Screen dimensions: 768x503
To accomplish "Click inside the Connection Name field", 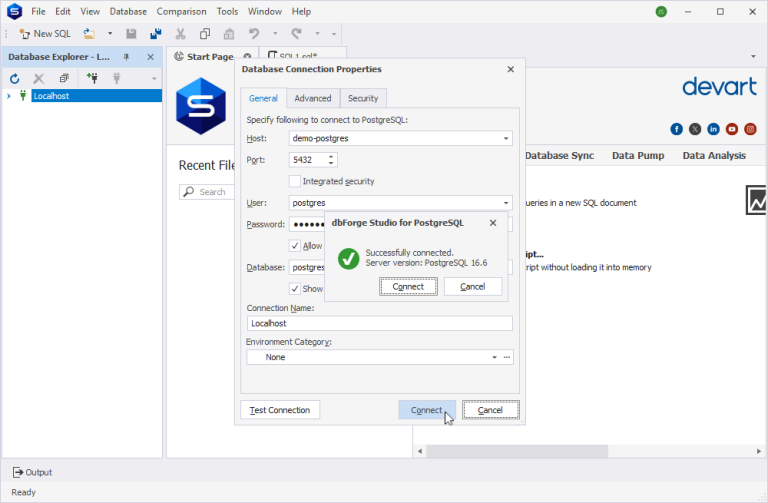I will pos(379,324).
